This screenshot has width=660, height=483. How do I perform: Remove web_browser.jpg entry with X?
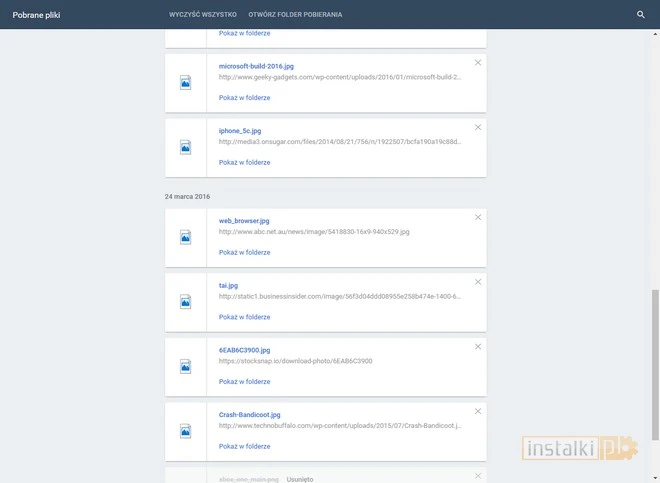point(477,217)
